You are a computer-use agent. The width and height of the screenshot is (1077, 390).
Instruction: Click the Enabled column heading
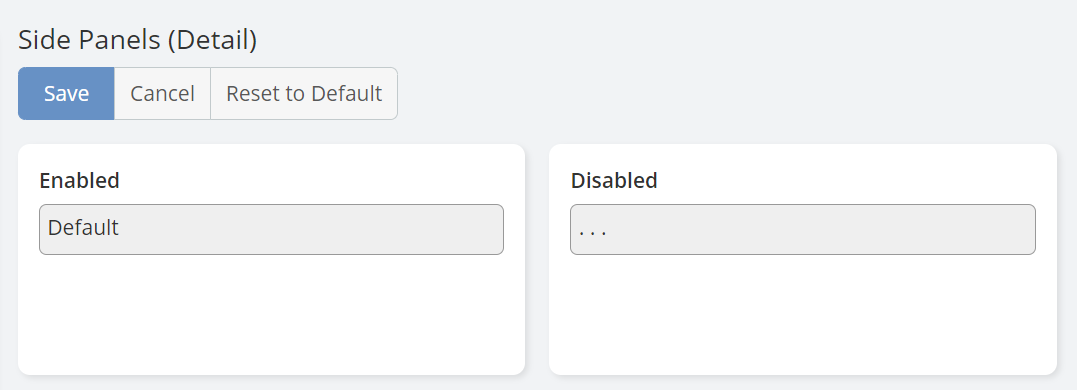[x=80, y=181]
